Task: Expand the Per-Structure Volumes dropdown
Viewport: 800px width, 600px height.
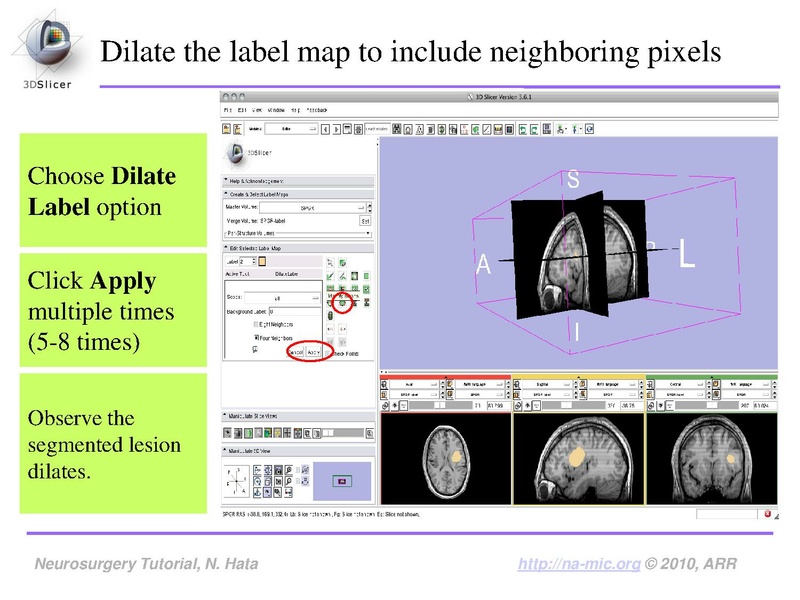Action: [x=366, y=233]
